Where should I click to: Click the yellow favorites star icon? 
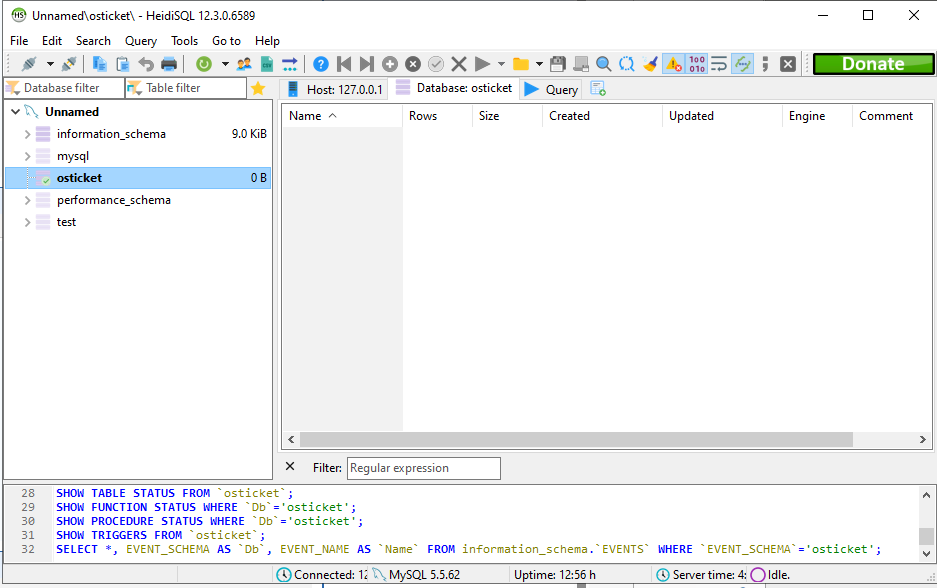pyautogui.click(x=258, y=88)
